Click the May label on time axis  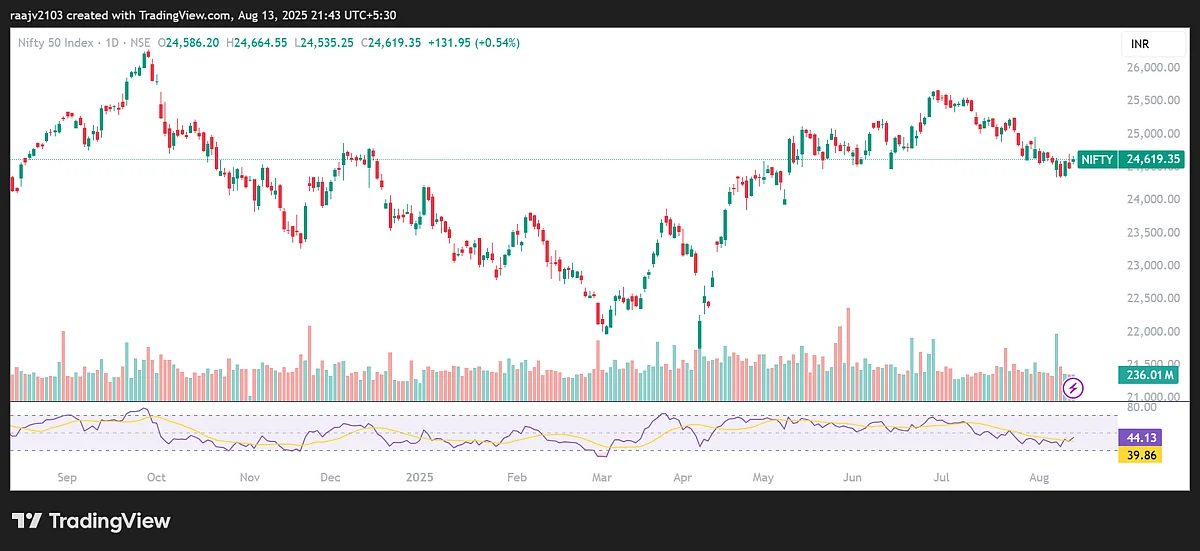764,478
